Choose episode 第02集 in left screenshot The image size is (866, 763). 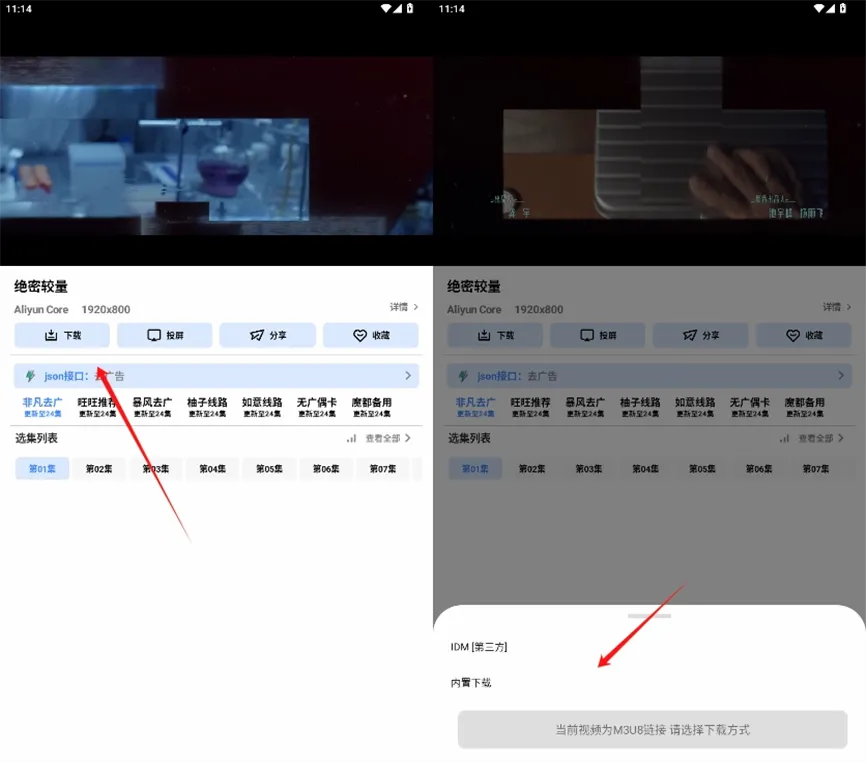[x=99, y=469]
